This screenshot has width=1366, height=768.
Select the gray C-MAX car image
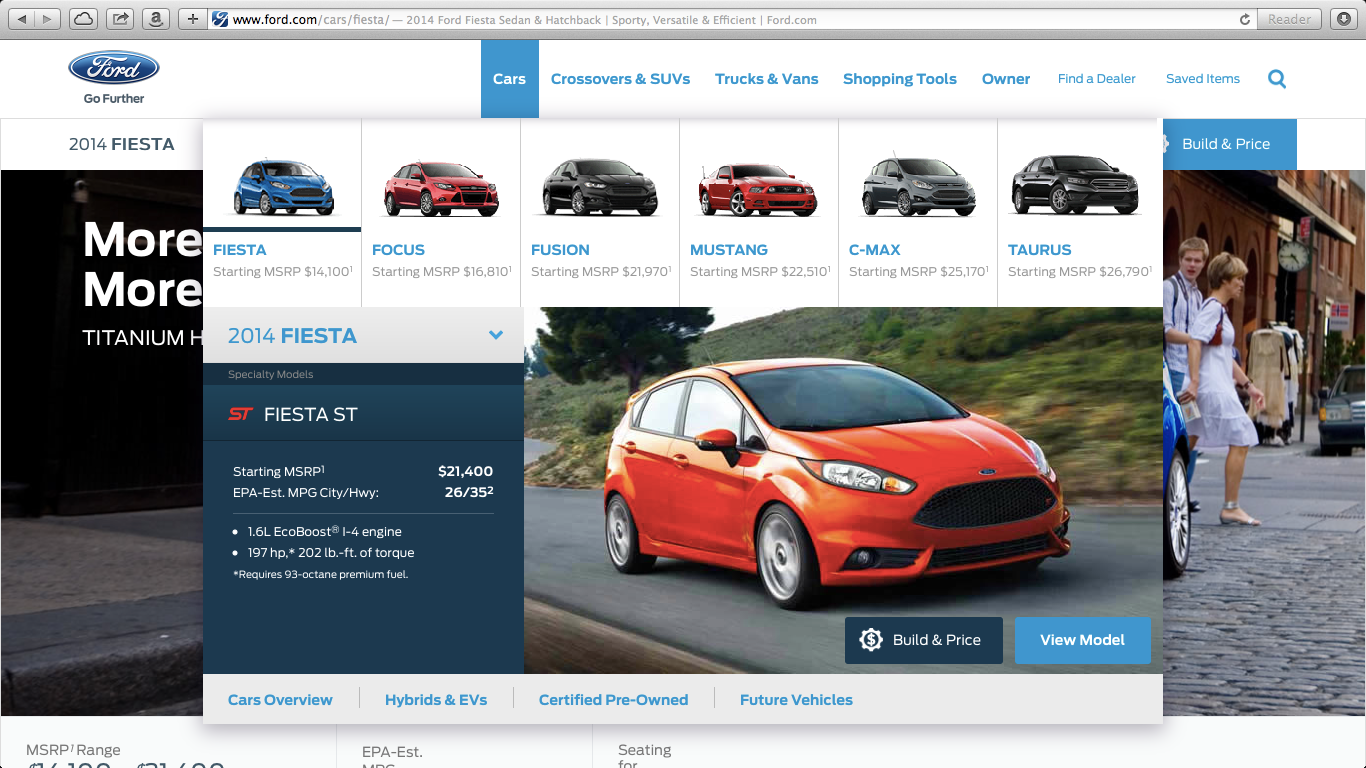pos(918,185)
